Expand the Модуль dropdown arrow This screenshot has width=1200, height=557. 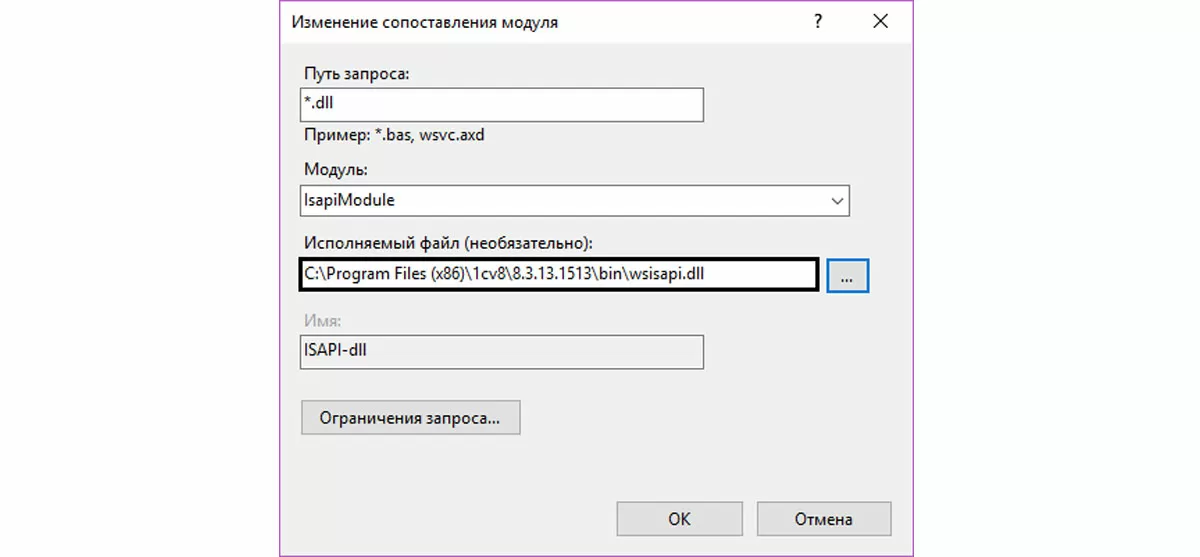click(837, 200)
